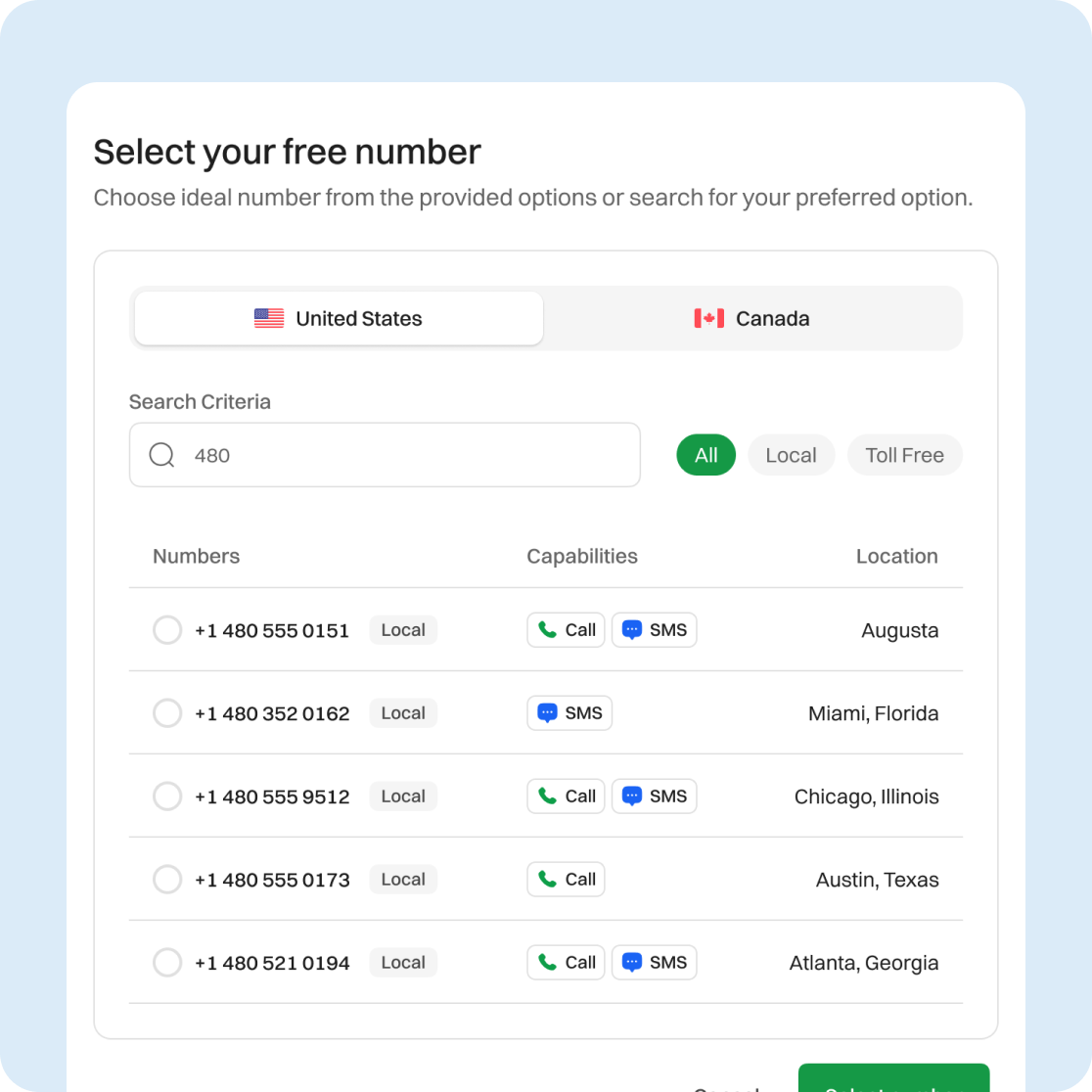Click SMS badge for Miami, Florida number
This screenshot has height=1092, width=1092.
point(569,713)
